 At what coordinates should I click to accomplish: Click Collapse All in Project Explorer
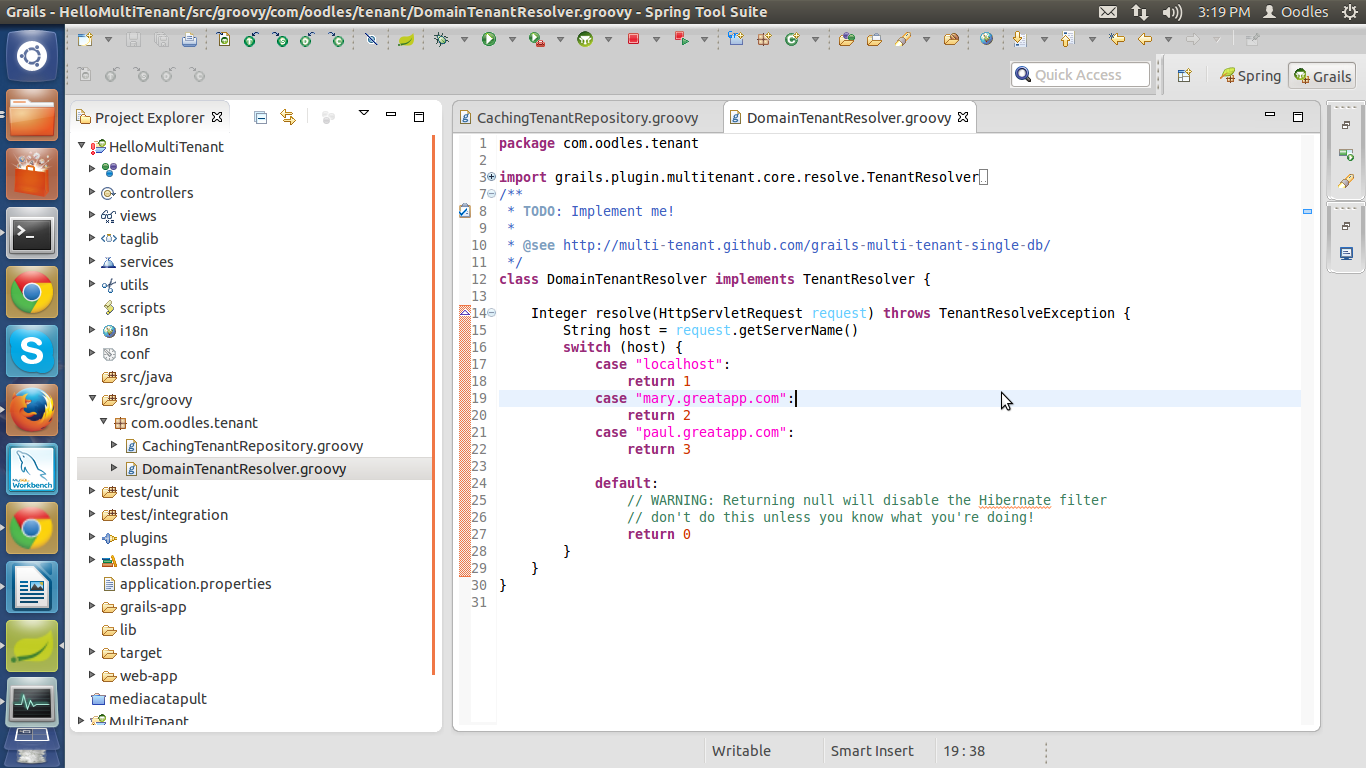pos(261,117)
